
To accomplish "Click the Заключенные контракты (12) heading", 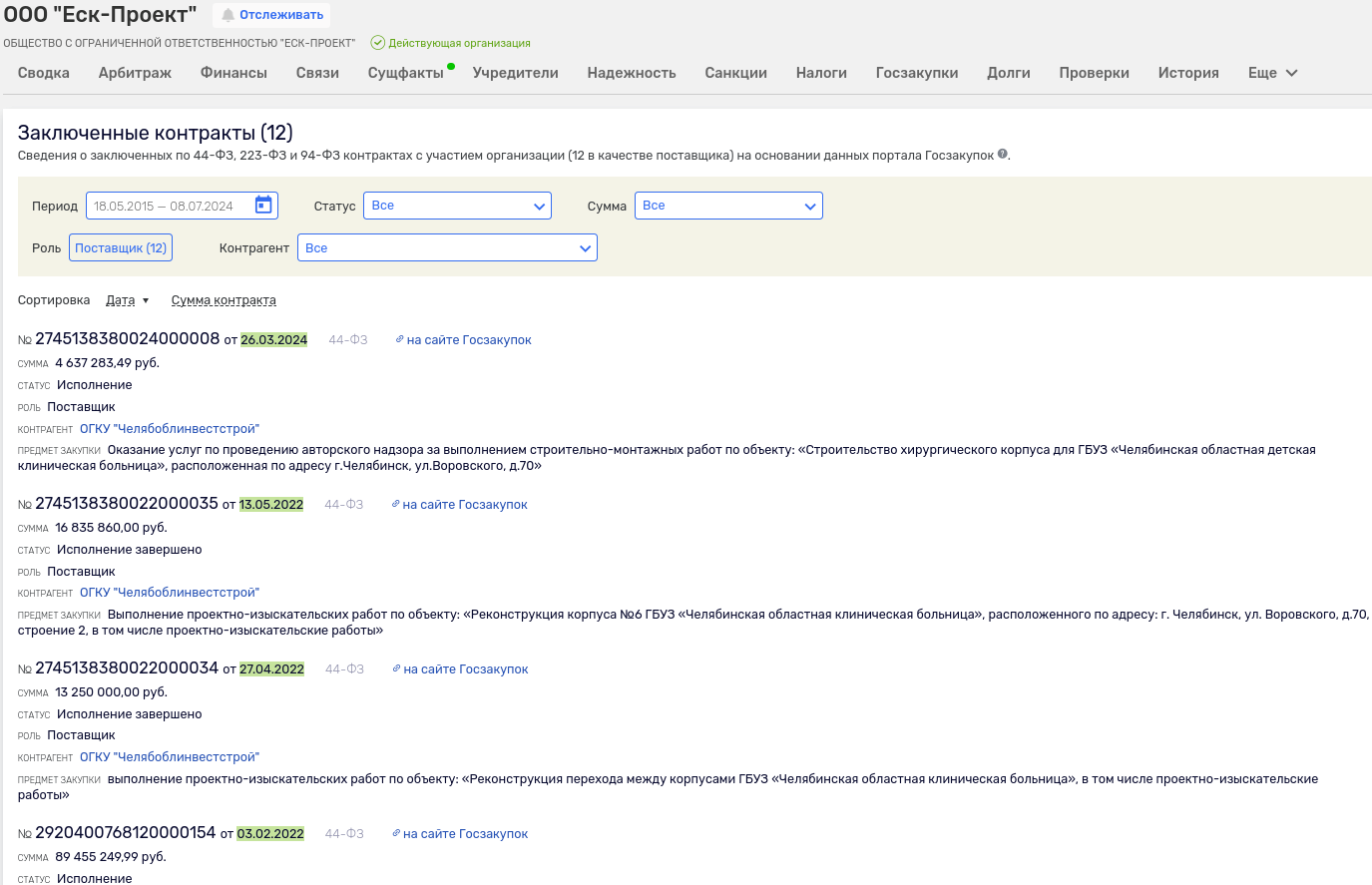I will click(x=156, y=133).
